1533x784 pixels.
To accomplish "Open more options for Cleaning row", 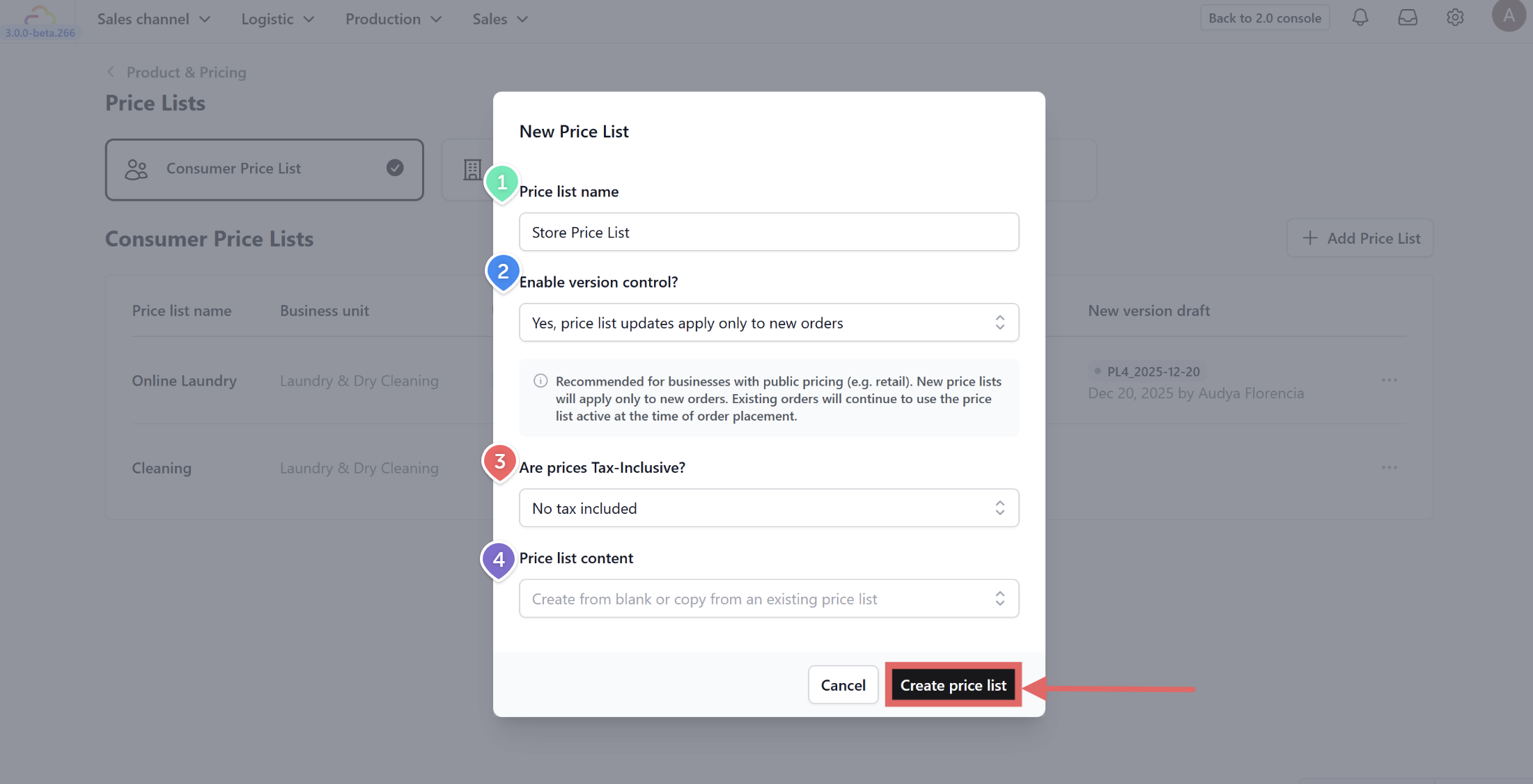I will pos(1389,467).
